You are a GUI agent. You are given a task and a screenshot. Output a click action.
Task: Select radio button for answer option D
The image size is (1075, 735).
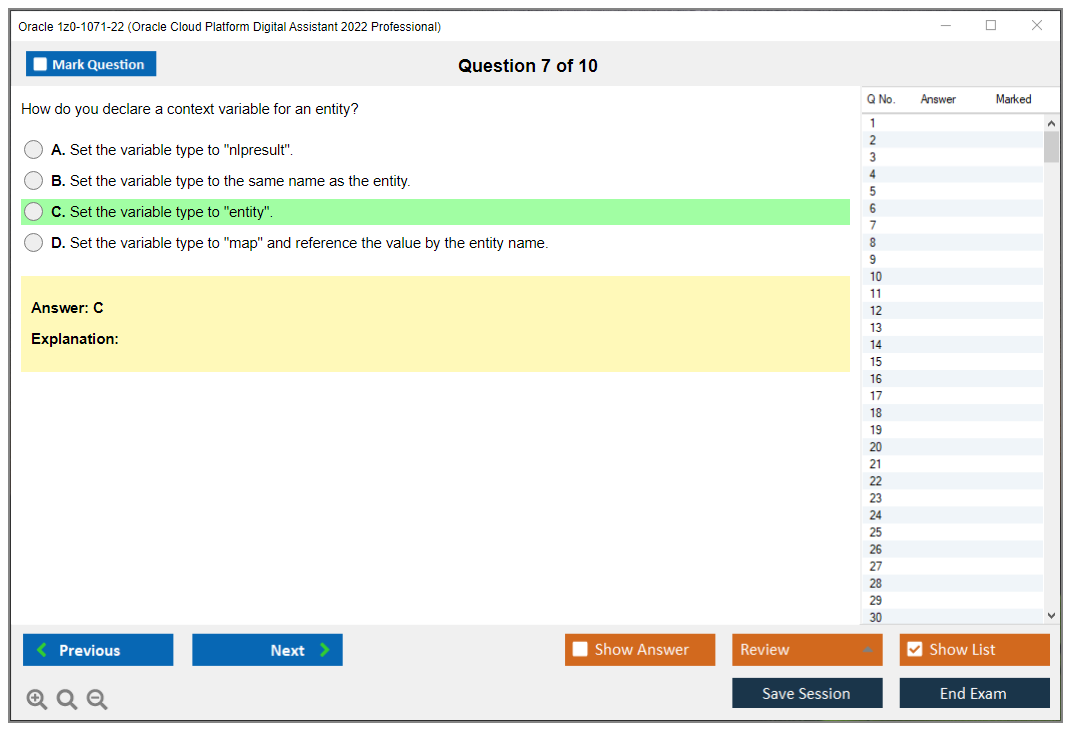33,242
